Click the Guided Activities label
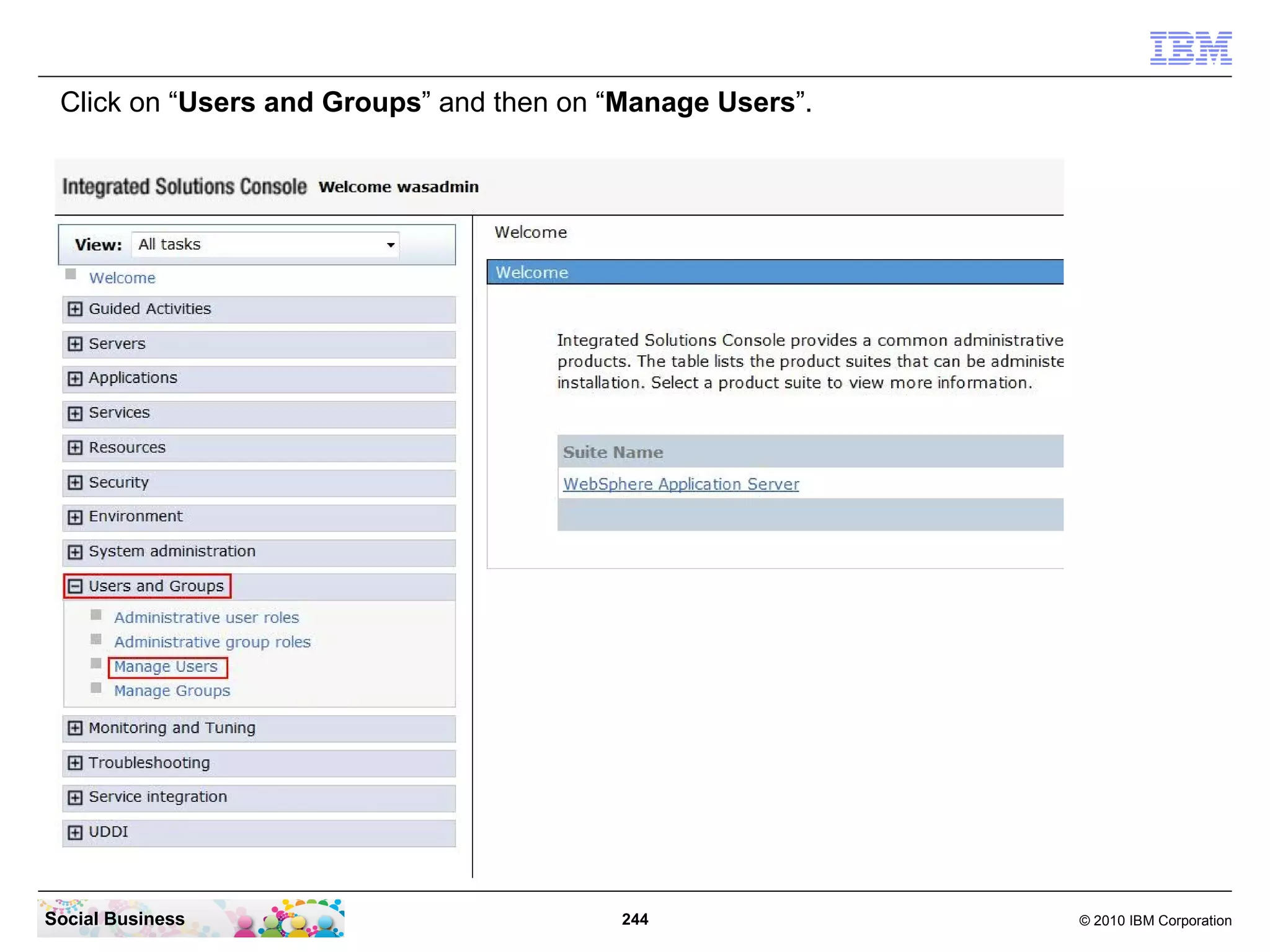The height and width of the screenshot is (952, 1270). click(x=149, y=309)
